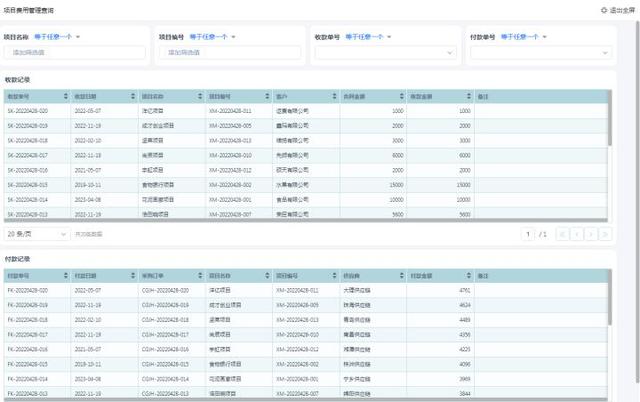Open the 项目名称 filter condition dropdown

(x=57, y=37)
